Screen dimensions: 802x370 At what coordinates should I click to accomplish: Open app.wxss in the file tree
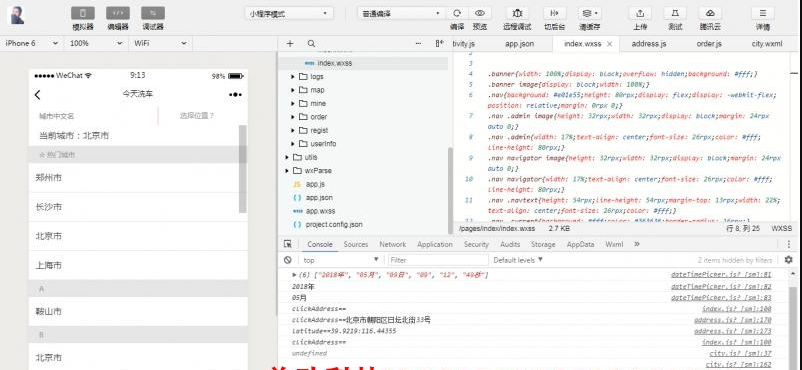pyautogui.click(x=321, y=211)
